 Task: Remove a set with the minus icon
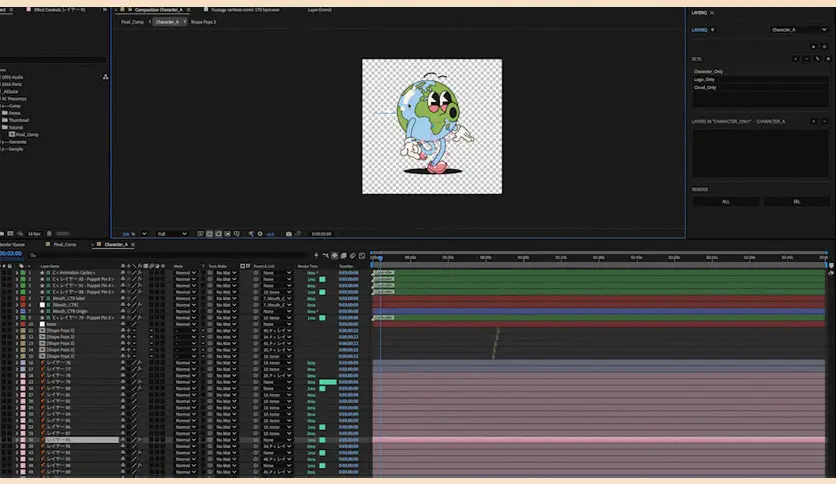coord(807,59)
